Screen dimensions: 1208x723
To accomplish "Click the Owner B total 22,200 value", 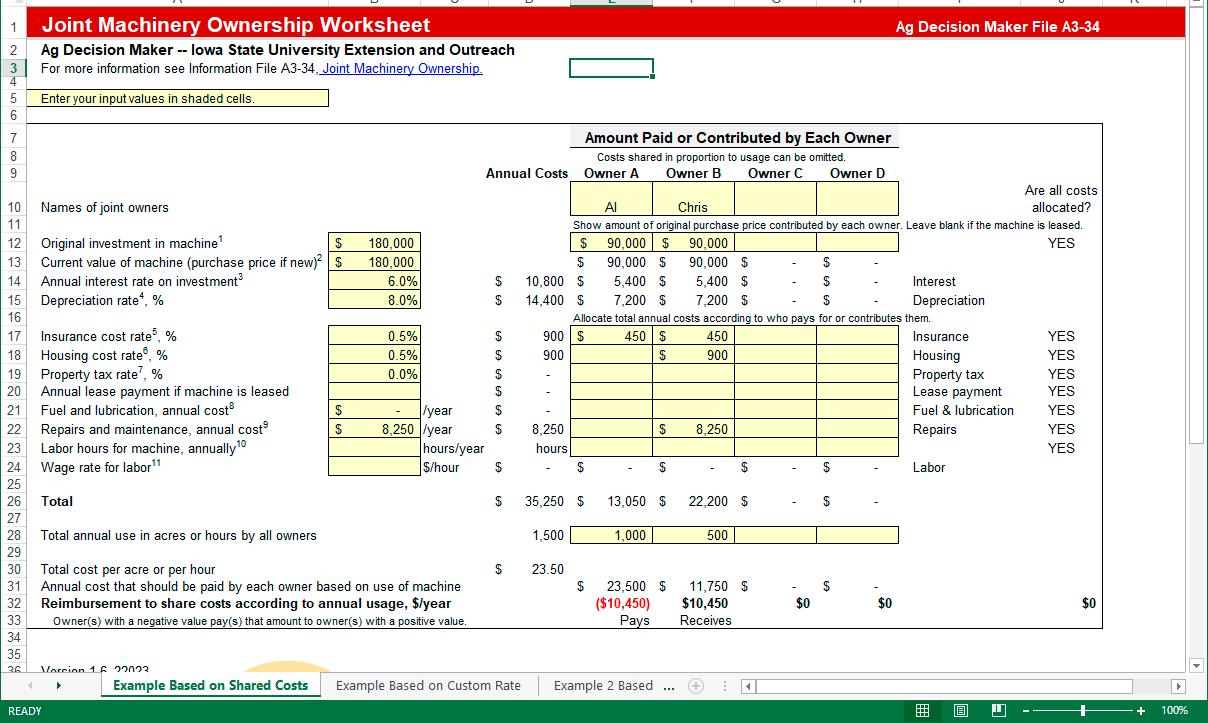I will point(709,501).
